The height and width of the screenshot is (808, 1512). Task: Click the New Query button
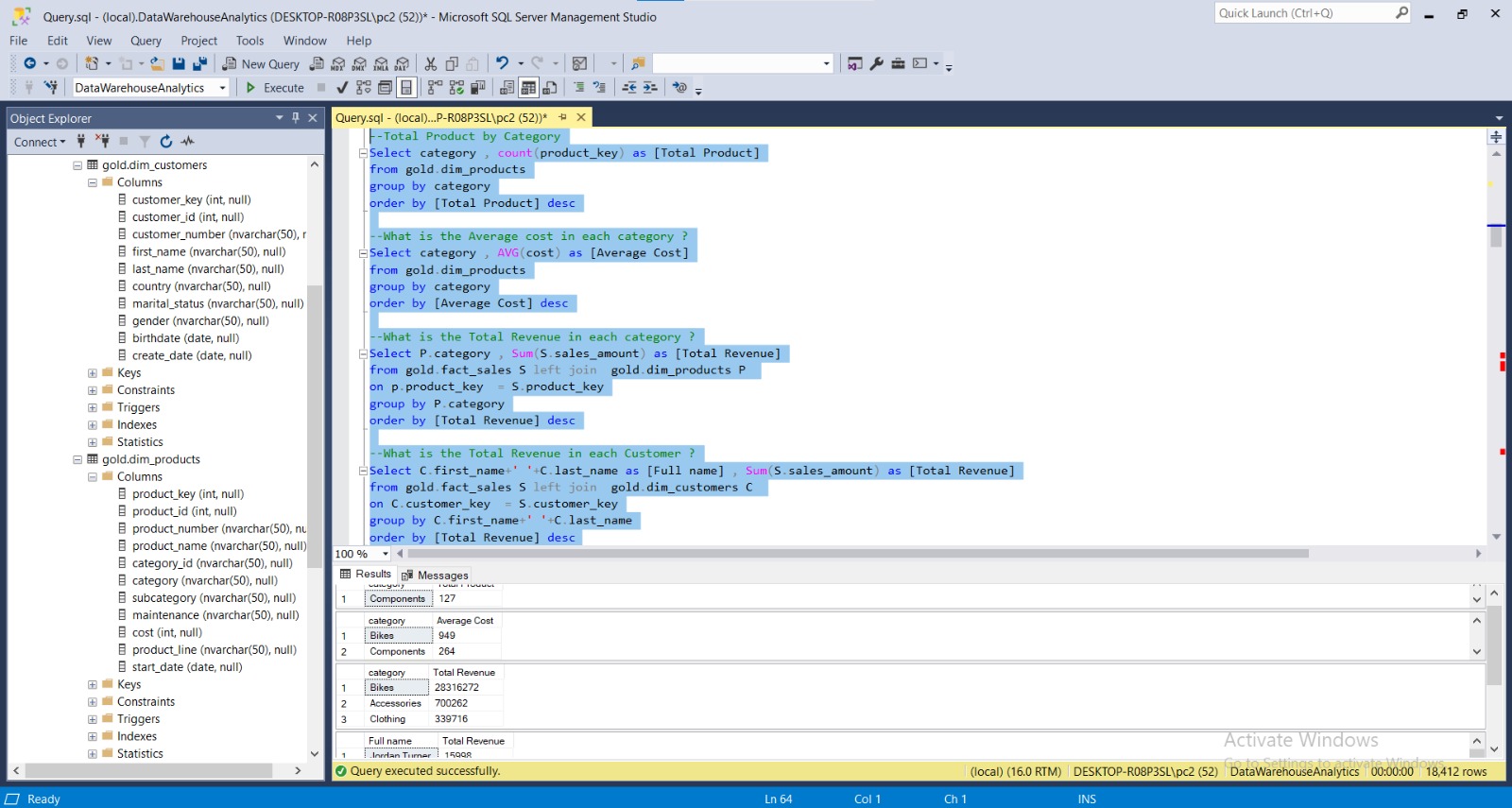click(x=261, y=63)
